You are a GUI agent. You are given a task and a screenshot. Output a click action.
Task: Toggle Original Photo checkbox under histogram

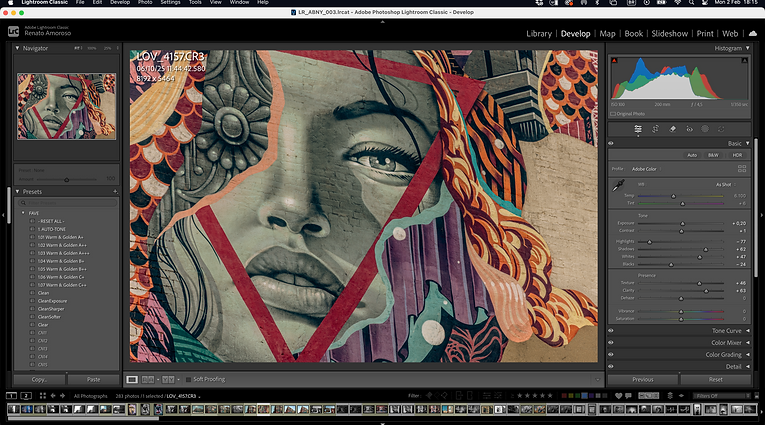pos(613,114)
